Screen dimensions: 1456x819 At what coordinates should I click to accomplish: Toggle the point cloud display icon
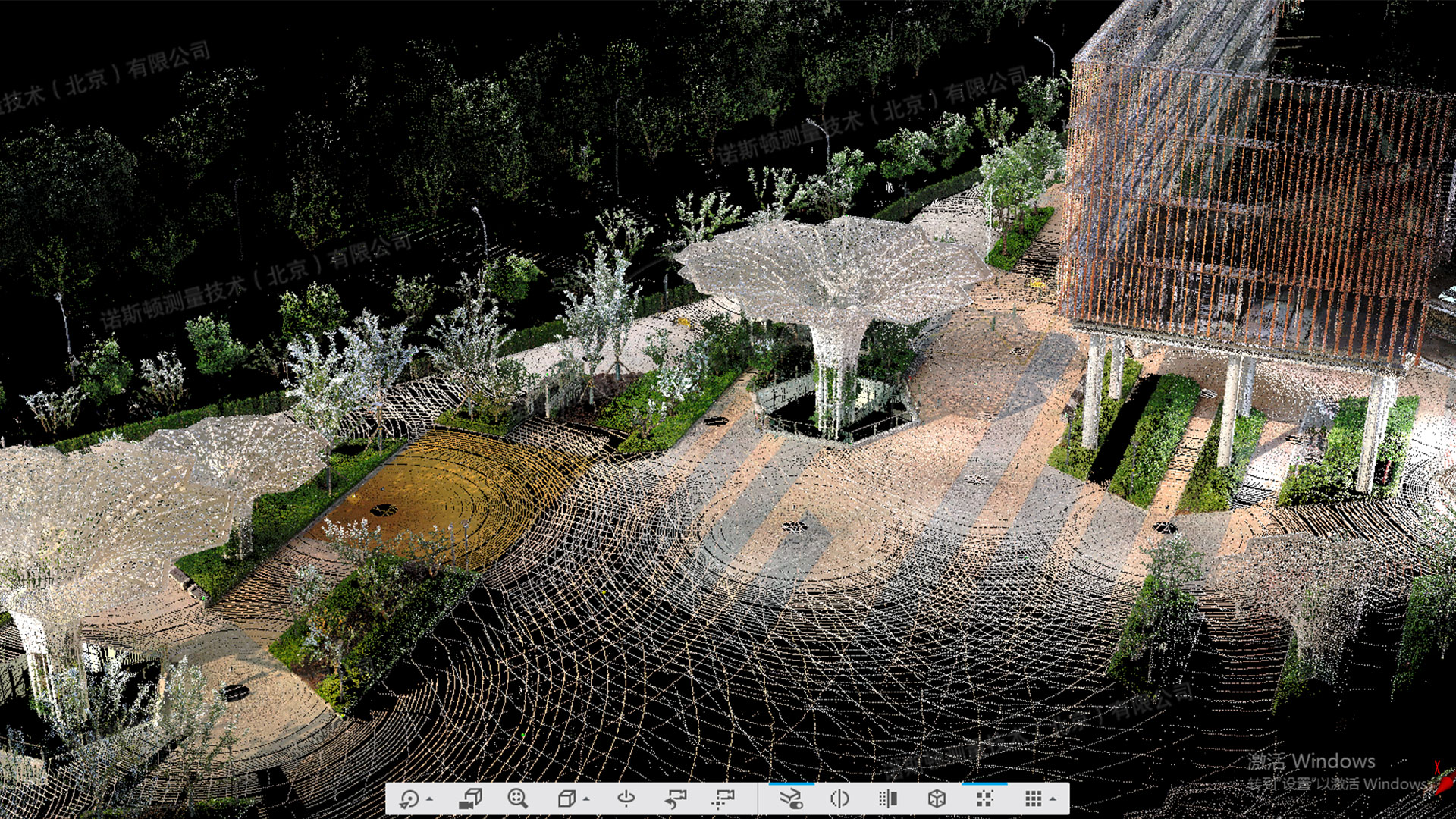pos(984,799)
